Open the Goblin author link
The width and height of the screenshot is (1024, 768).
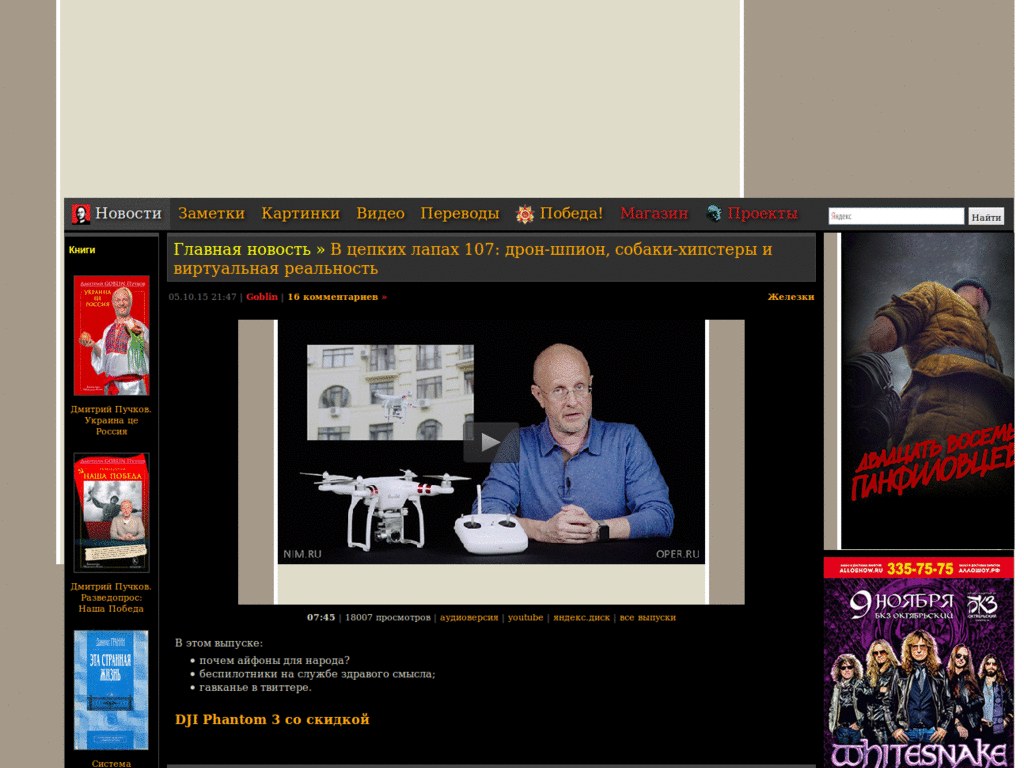pyautogui.click(x=262, y=297)
